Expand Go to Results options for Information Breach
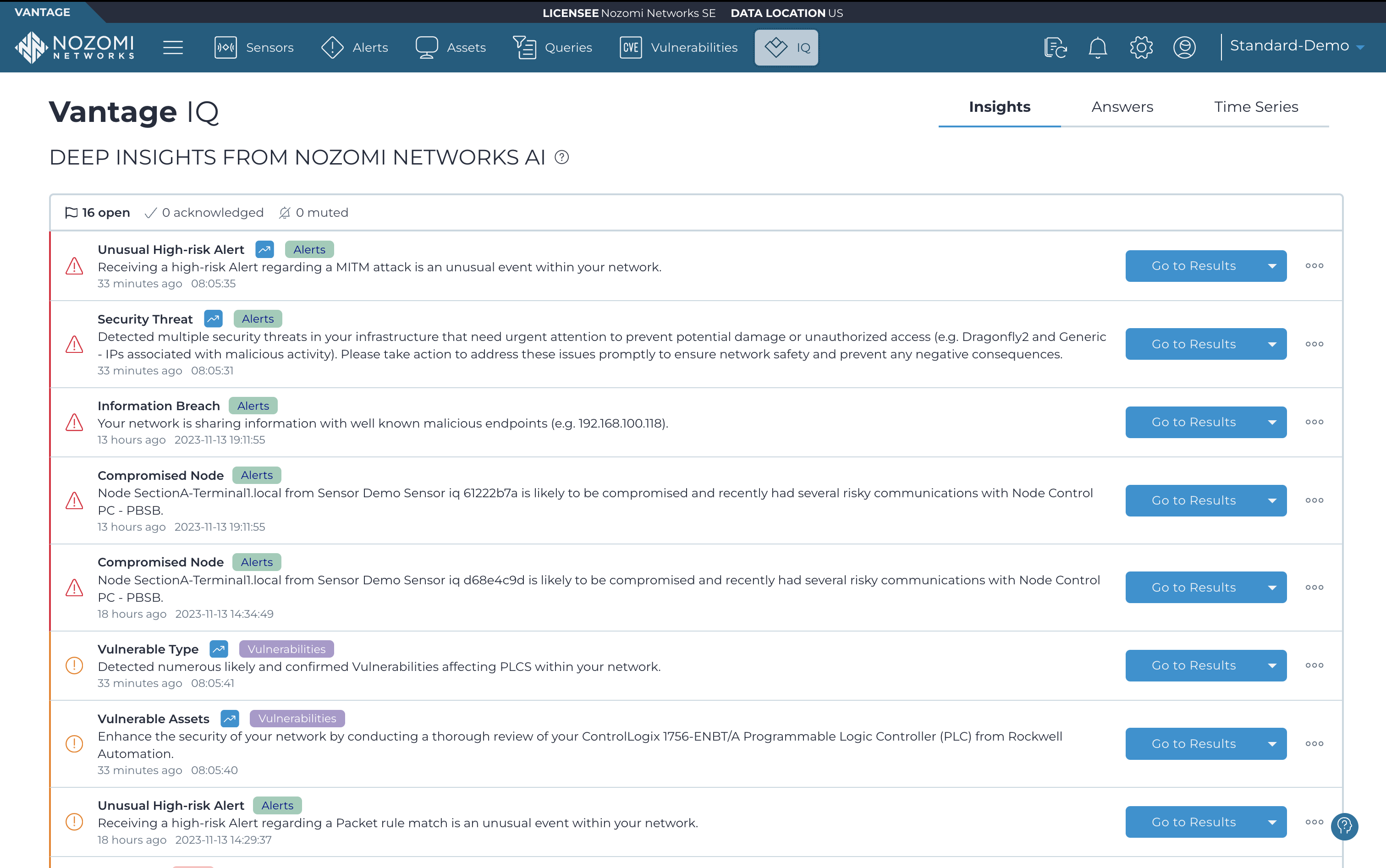Image resolution: width=1386 pixels, height=868 pixels. (x=1273, y=422)
